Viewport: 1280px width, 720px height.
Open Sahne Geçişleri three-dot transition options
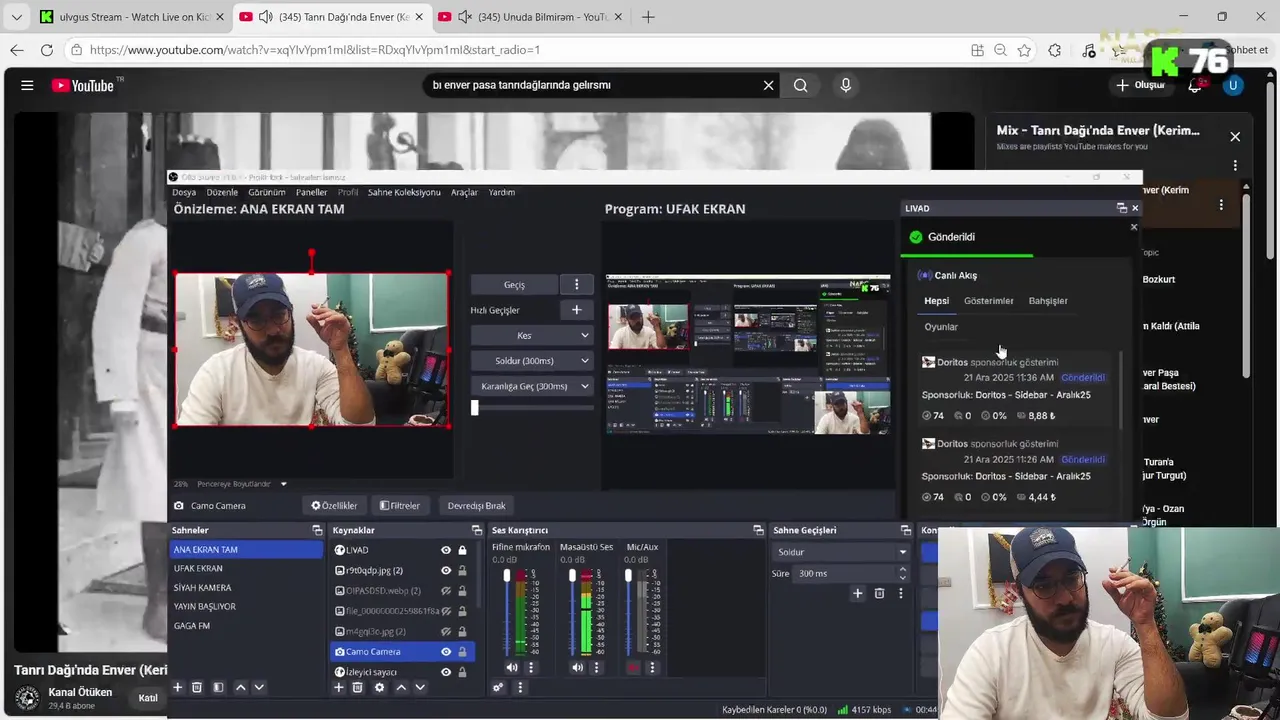point(900,593)
